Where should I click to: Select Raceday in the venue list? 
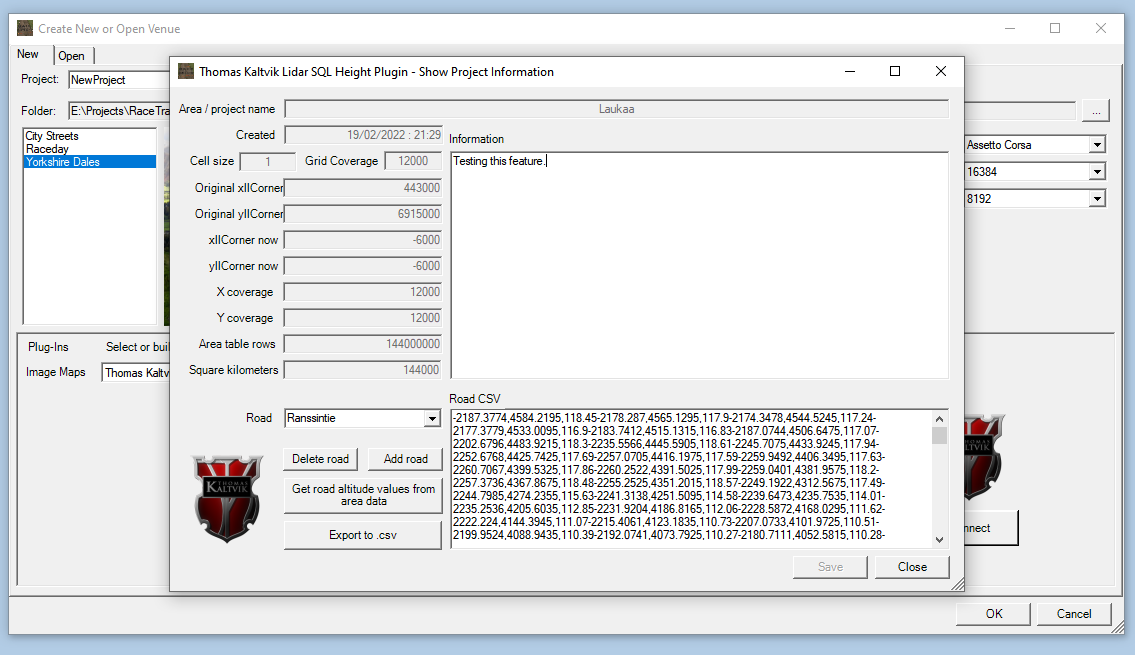(x=47, y=149)
